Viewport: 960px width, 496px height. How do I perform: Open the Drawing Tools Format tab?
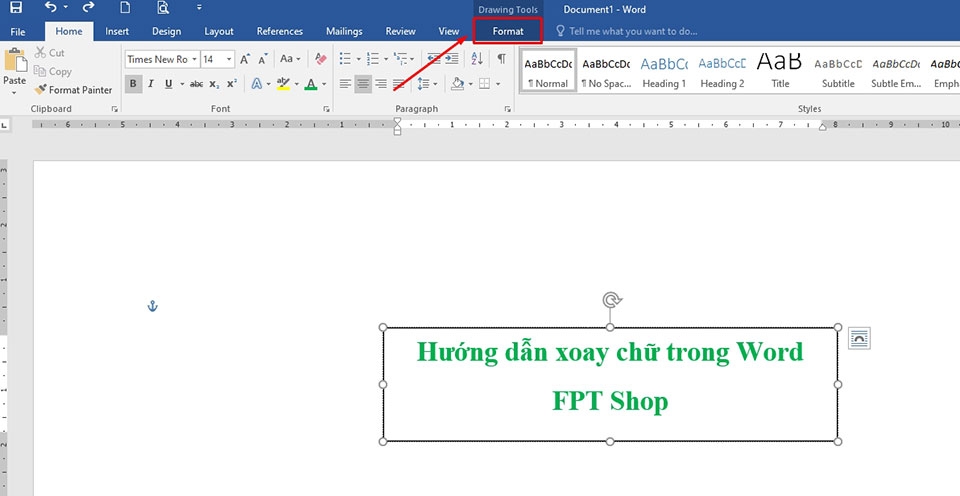[508, 31]
